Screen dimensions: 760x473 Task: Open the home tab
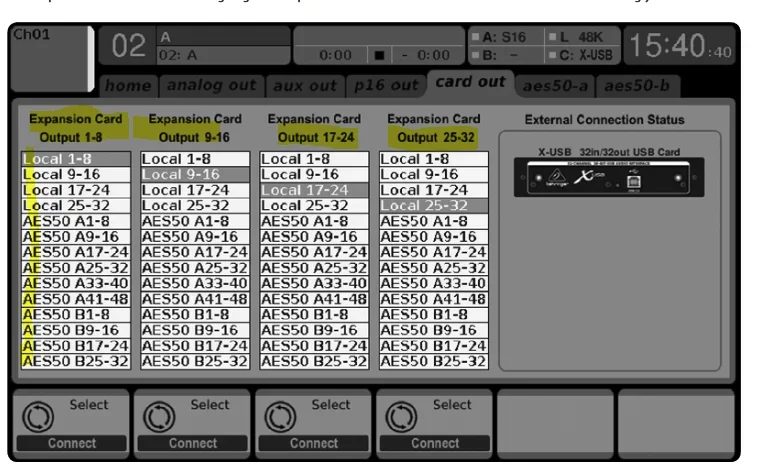[128, 86]
